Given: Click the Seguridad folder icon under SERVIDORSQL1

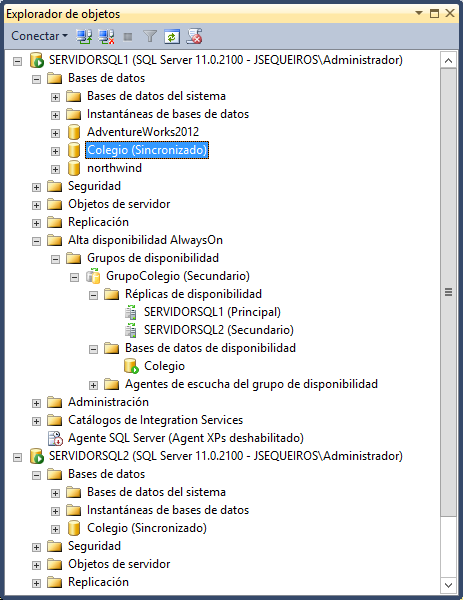Looking at the screenshot, I should pyautogui.click(x=54, y=186).
